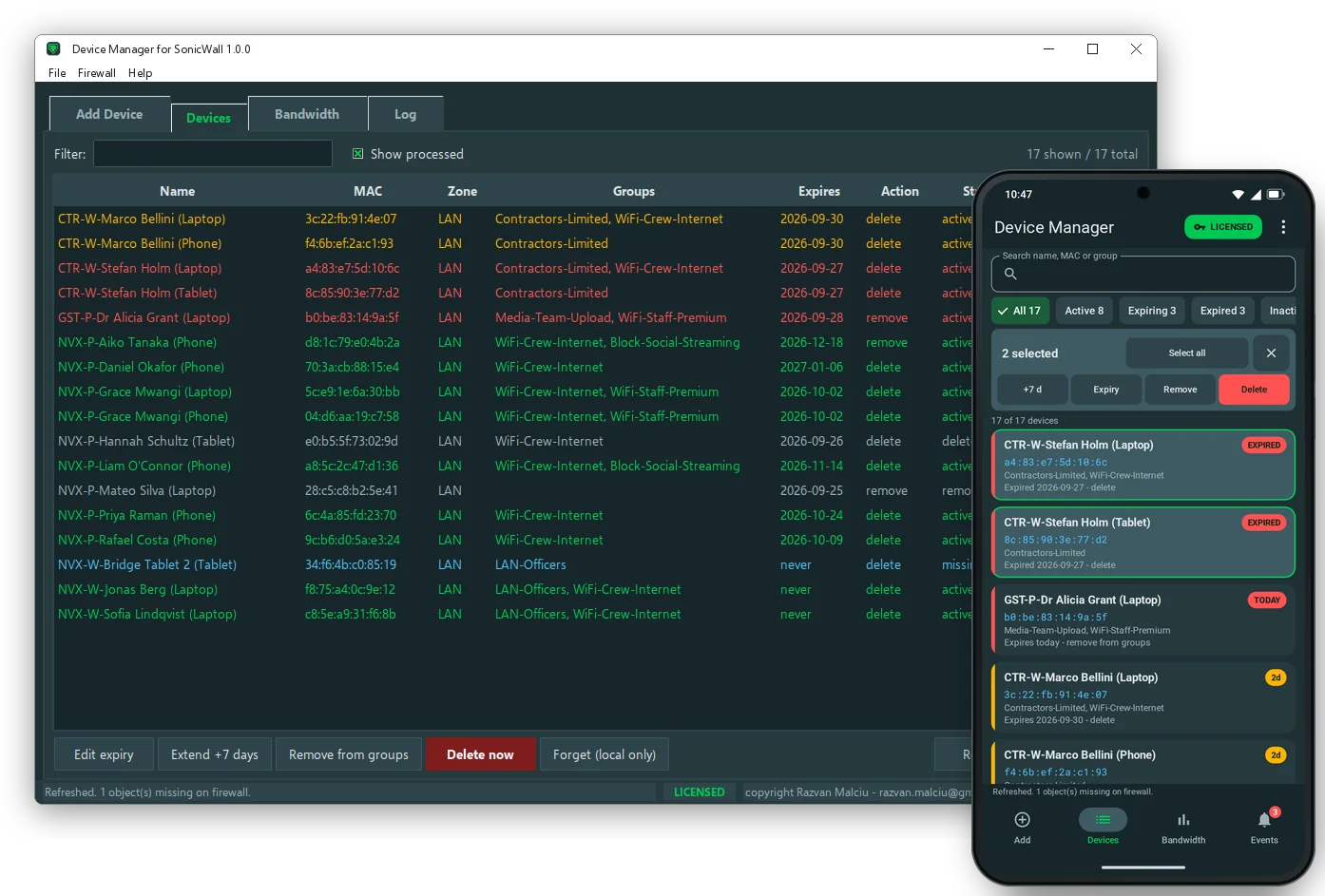This screenshot has width=1325, height=896.
Task: Open the Events bell icon with badge
Action: click(x=1264, y=819)
